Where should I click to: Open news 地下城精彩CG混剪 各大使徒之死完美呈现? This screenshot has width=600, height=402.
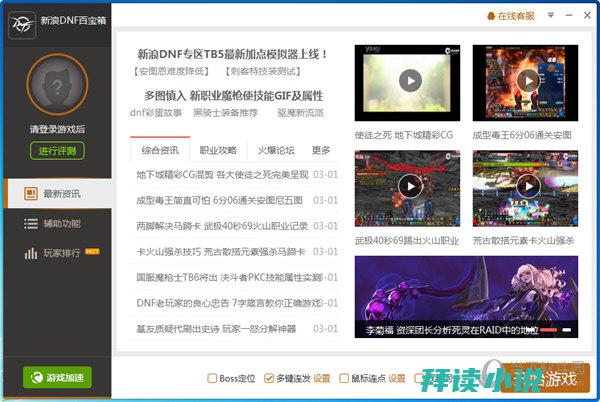tap(222, 175)
